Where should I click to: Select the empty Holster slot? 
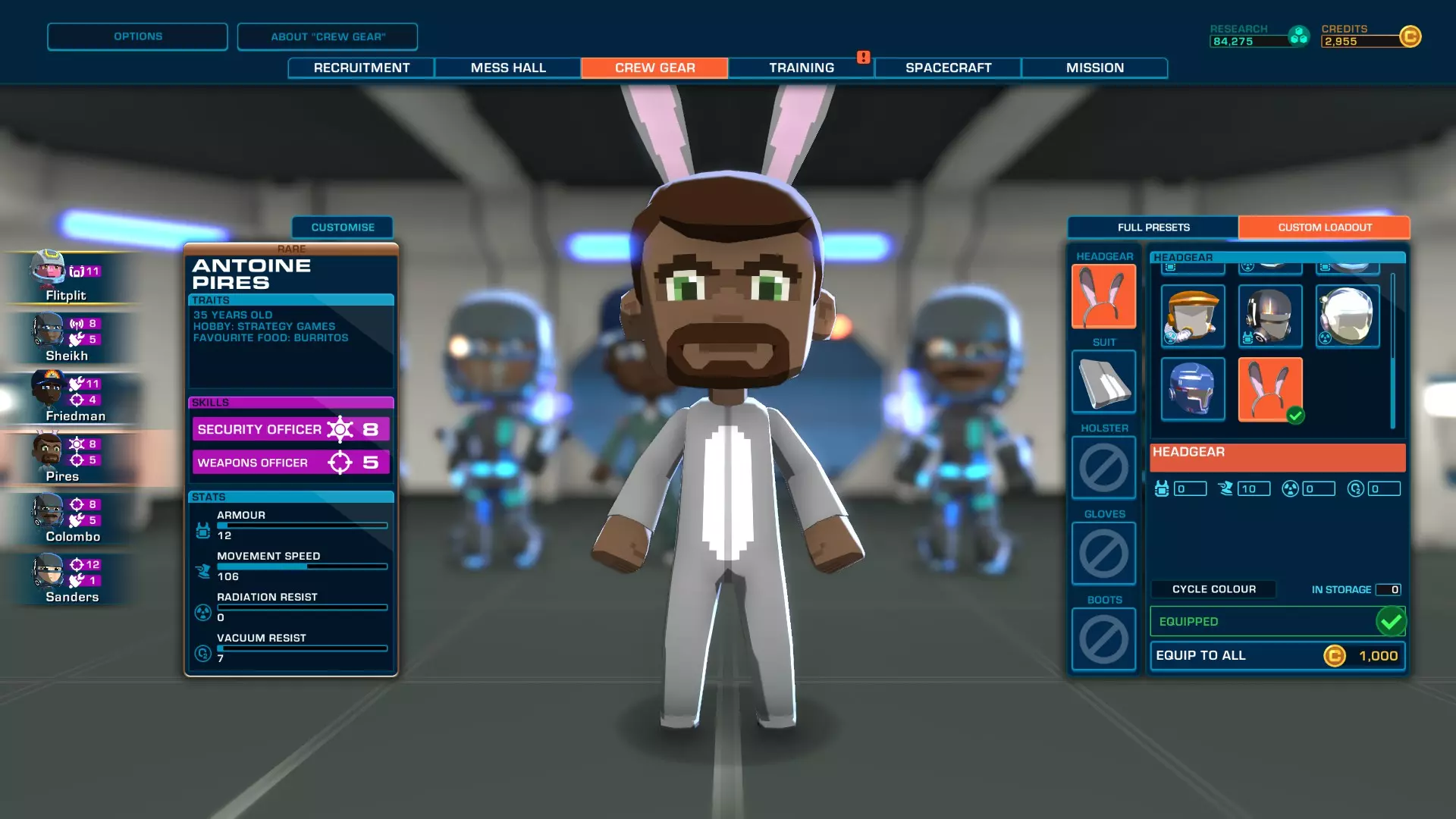(x=1103, y=468)
